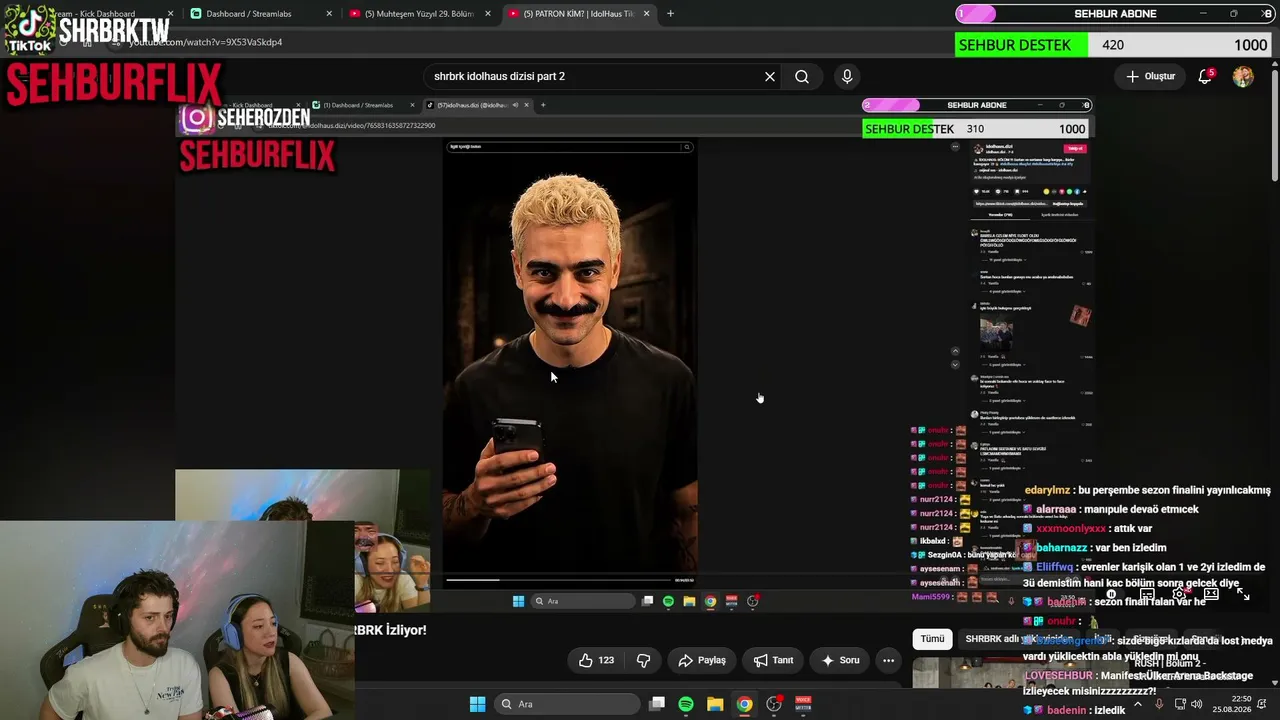Click the microphone icon in system tray
Image resolution: width=1280 pixels, height=720 pixels.
[x=1159, y=704]
